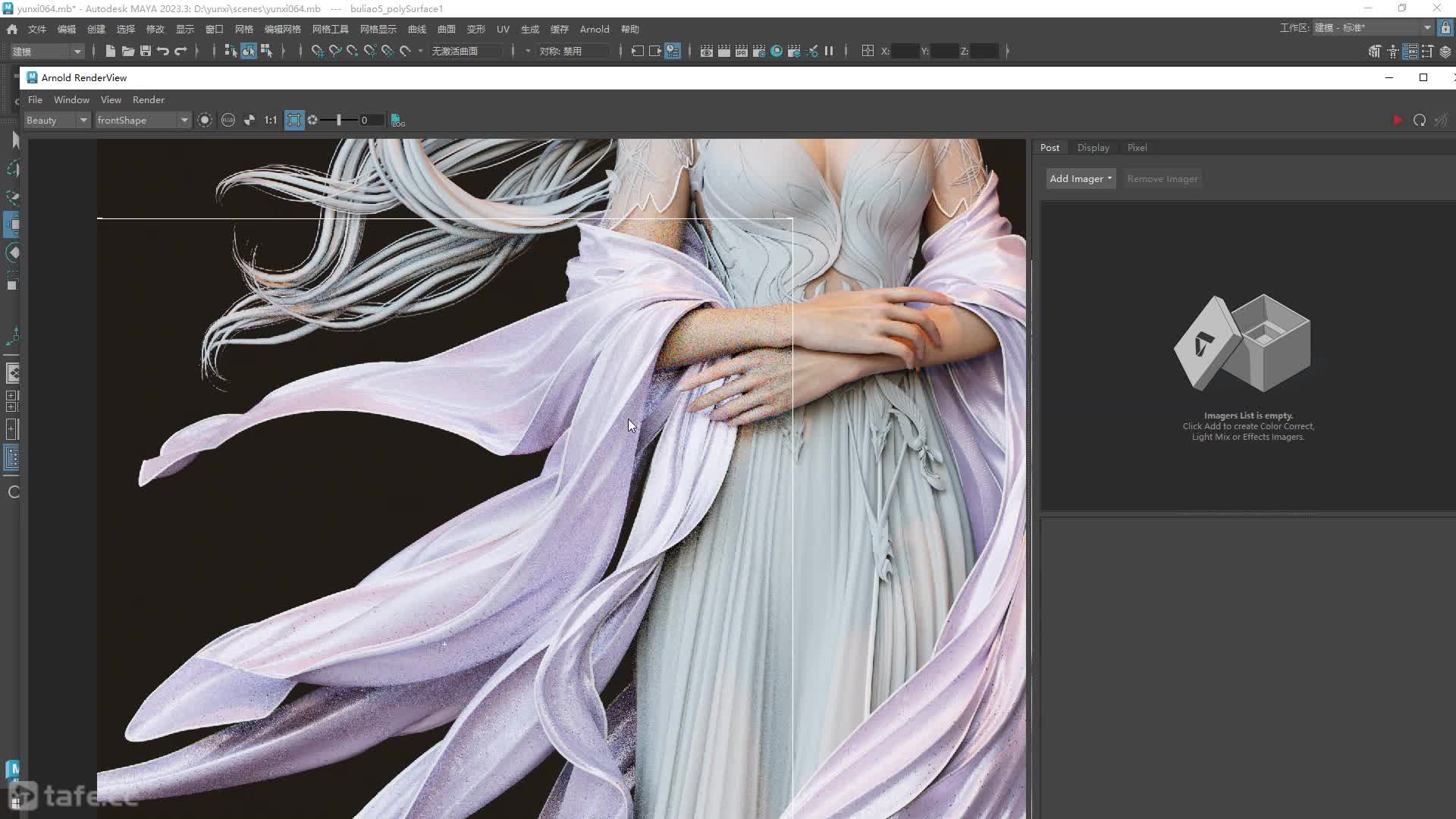Open Render Settings clapper-gear icon
The width and height of the screenshot is (1456, 819).
[x=758, y=51]
